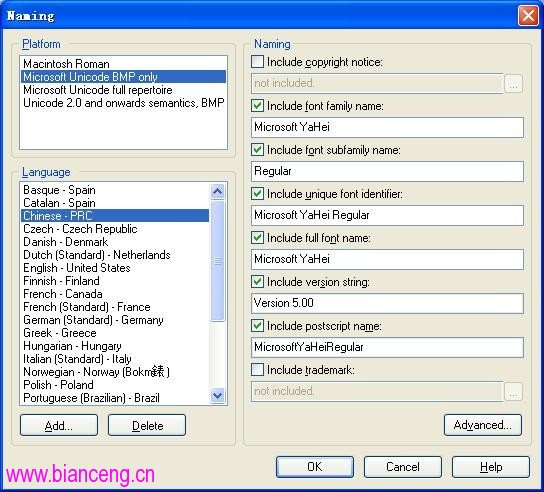Click the full font name field

tap(387, 259)
